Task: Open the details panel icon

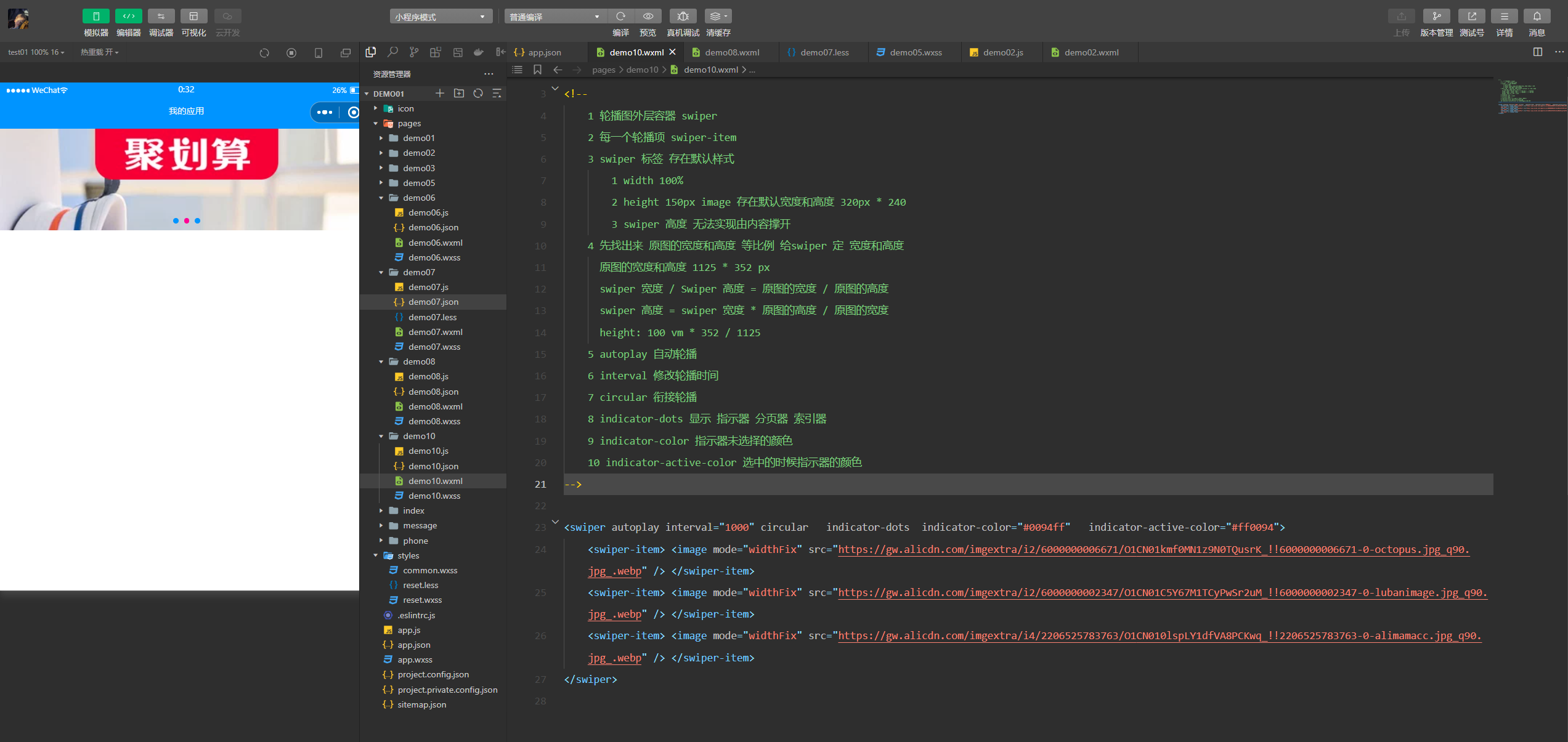Action: click(x=1504, y=16)
